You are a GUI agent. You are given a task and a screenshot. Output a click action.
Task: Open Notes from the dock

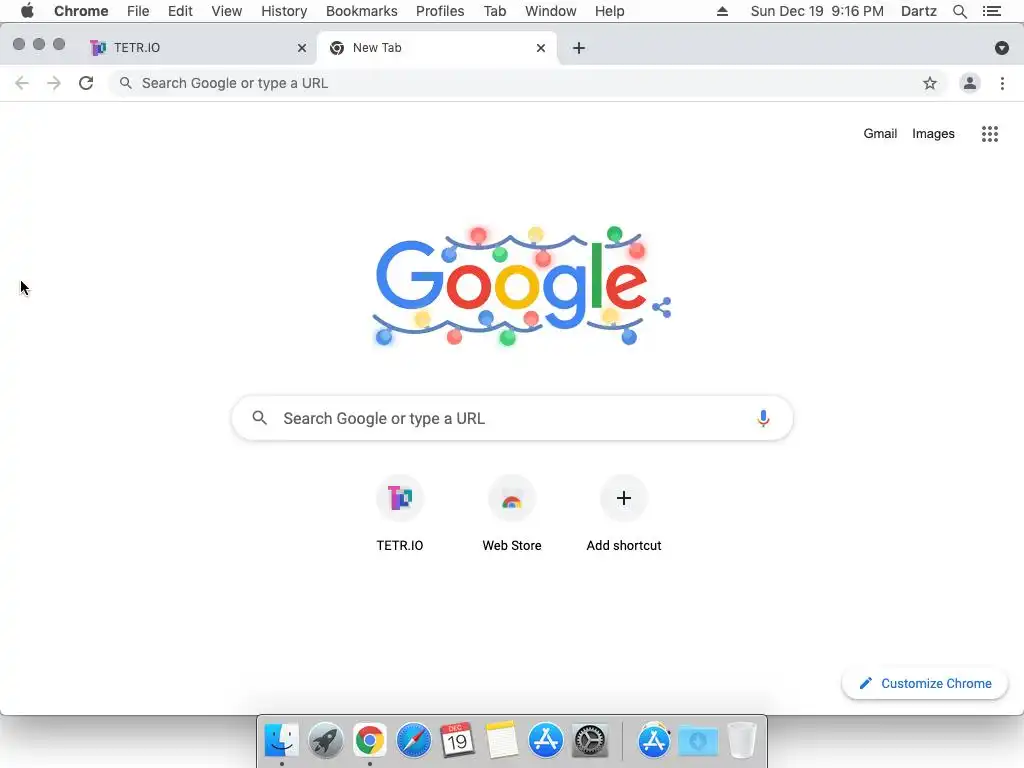click(x=502, y=741)
